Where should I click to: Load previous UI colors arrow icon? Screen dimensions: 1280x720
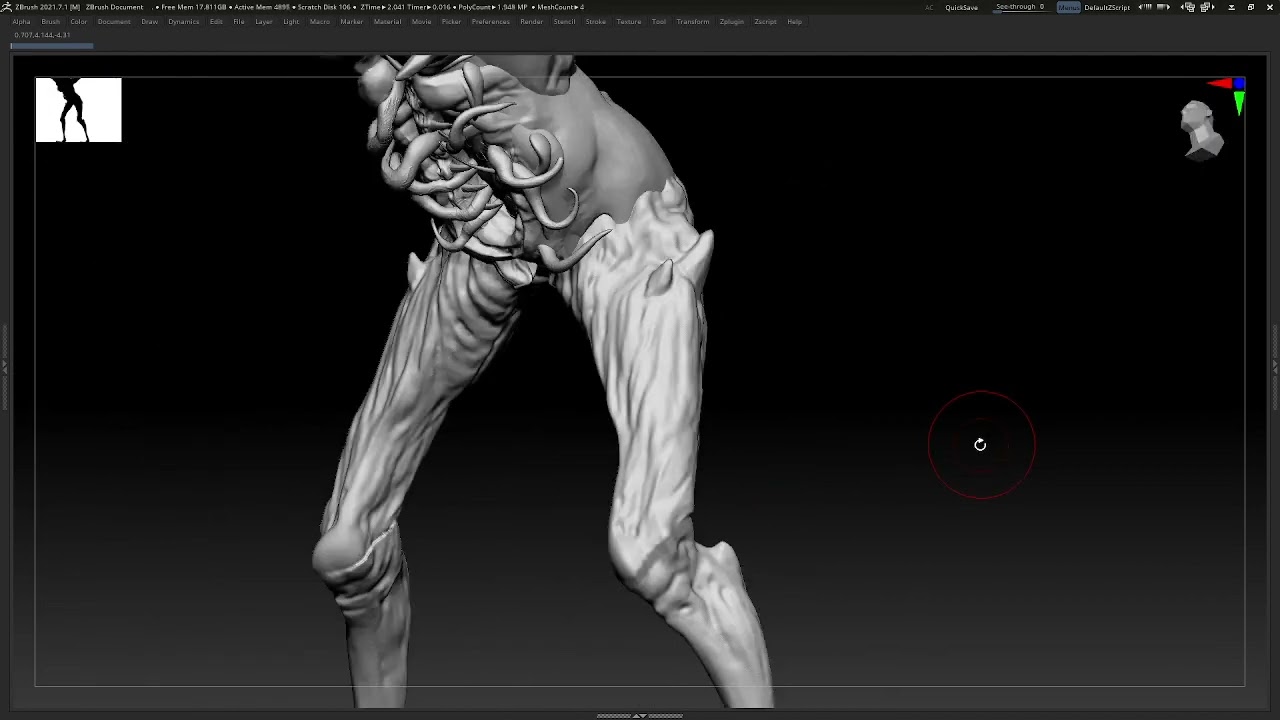1143,7
